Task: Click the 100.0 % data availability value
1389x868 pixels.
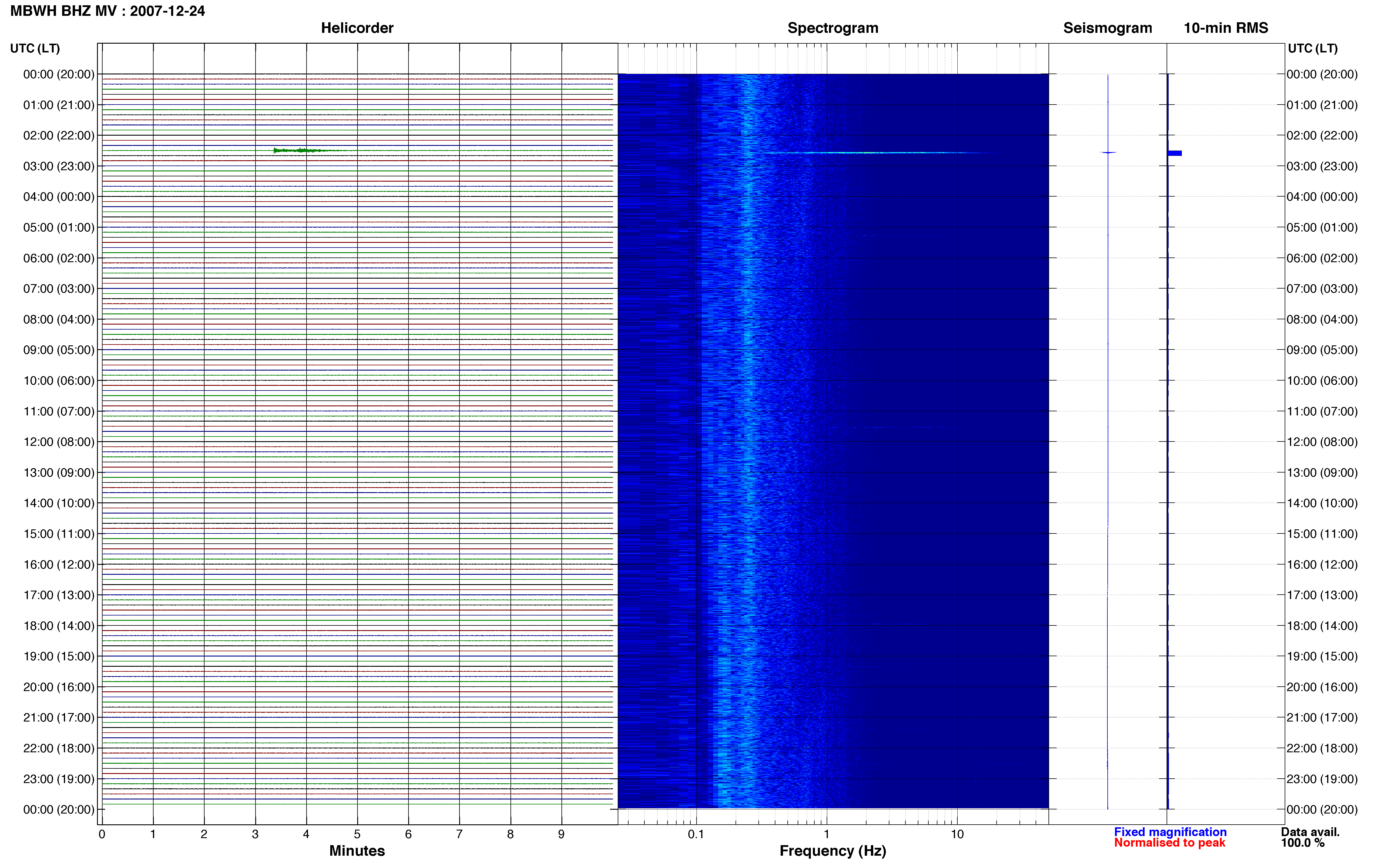Action: click(x=1303, y=843)
